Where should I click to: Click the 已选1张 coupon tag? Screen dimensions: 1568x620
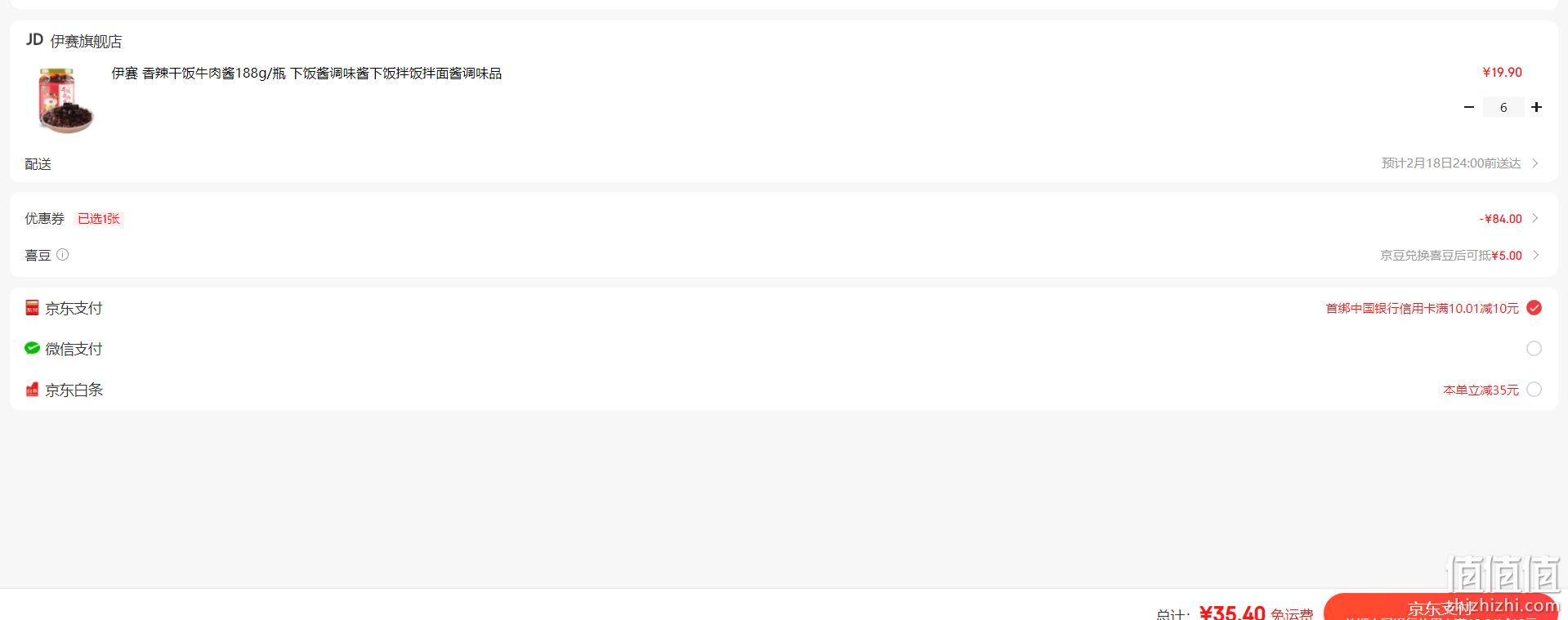click(99, 218)
